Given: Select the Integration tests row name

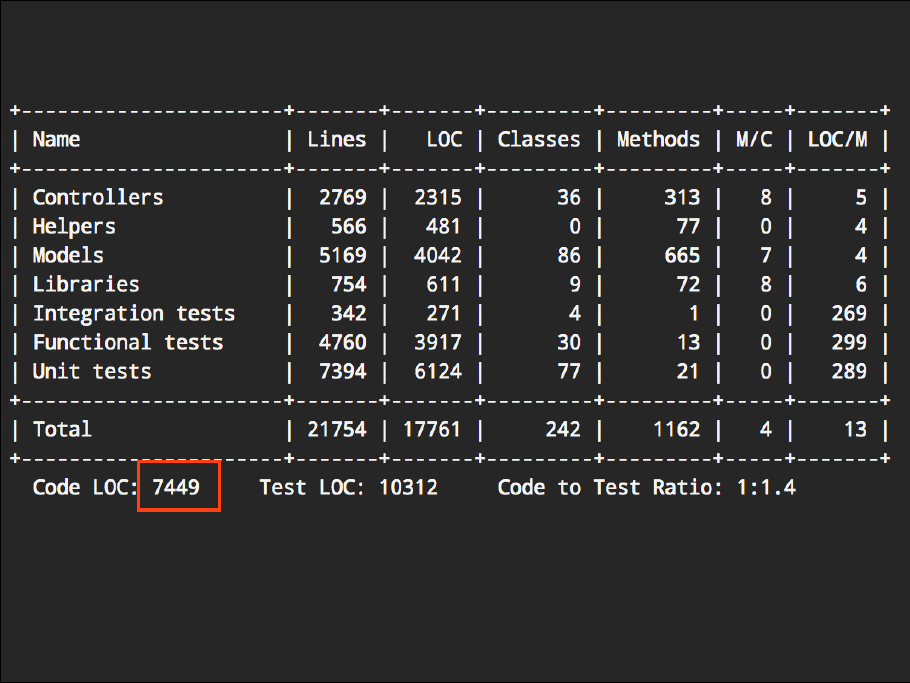Looking at the screenshot, I should [x=133, y=313].
